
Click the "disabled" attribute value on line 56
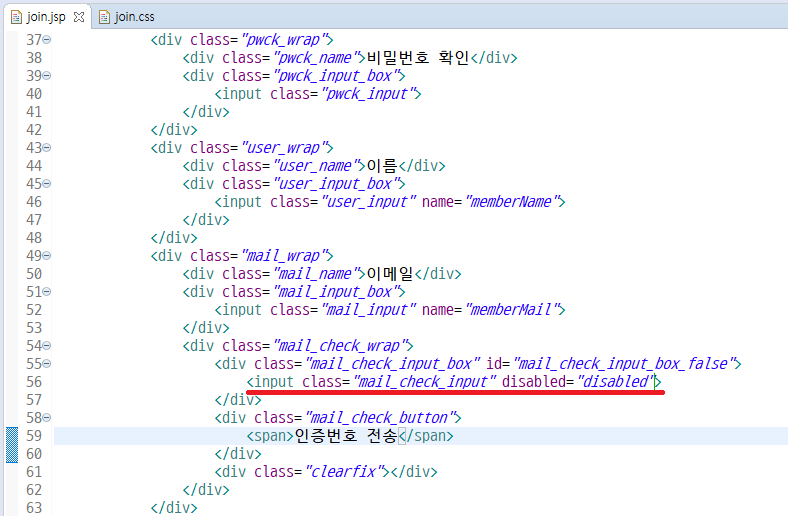tap(617, 382)
